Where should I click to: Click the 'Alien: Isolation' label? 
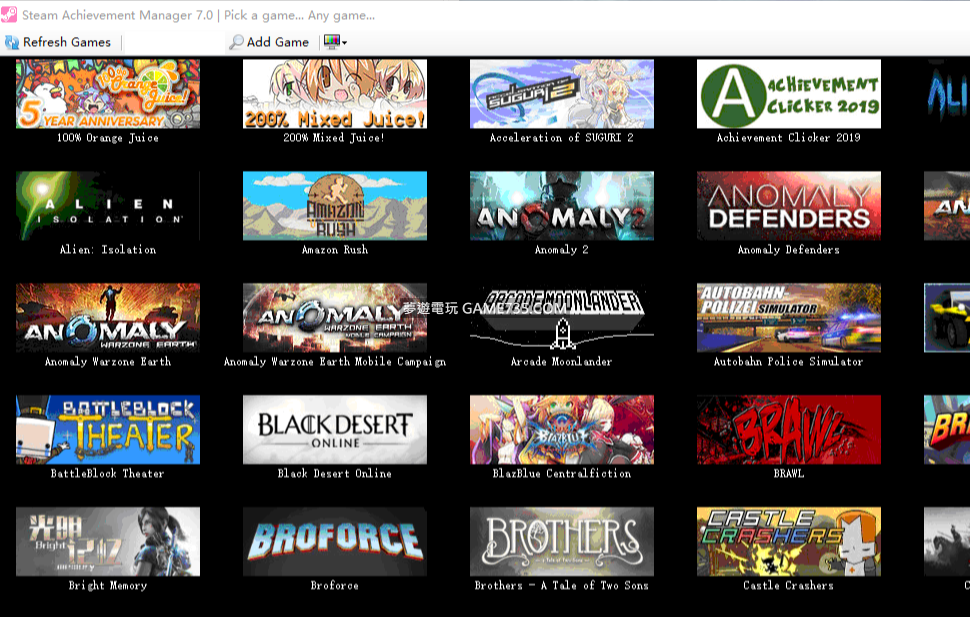click(108, 250)
